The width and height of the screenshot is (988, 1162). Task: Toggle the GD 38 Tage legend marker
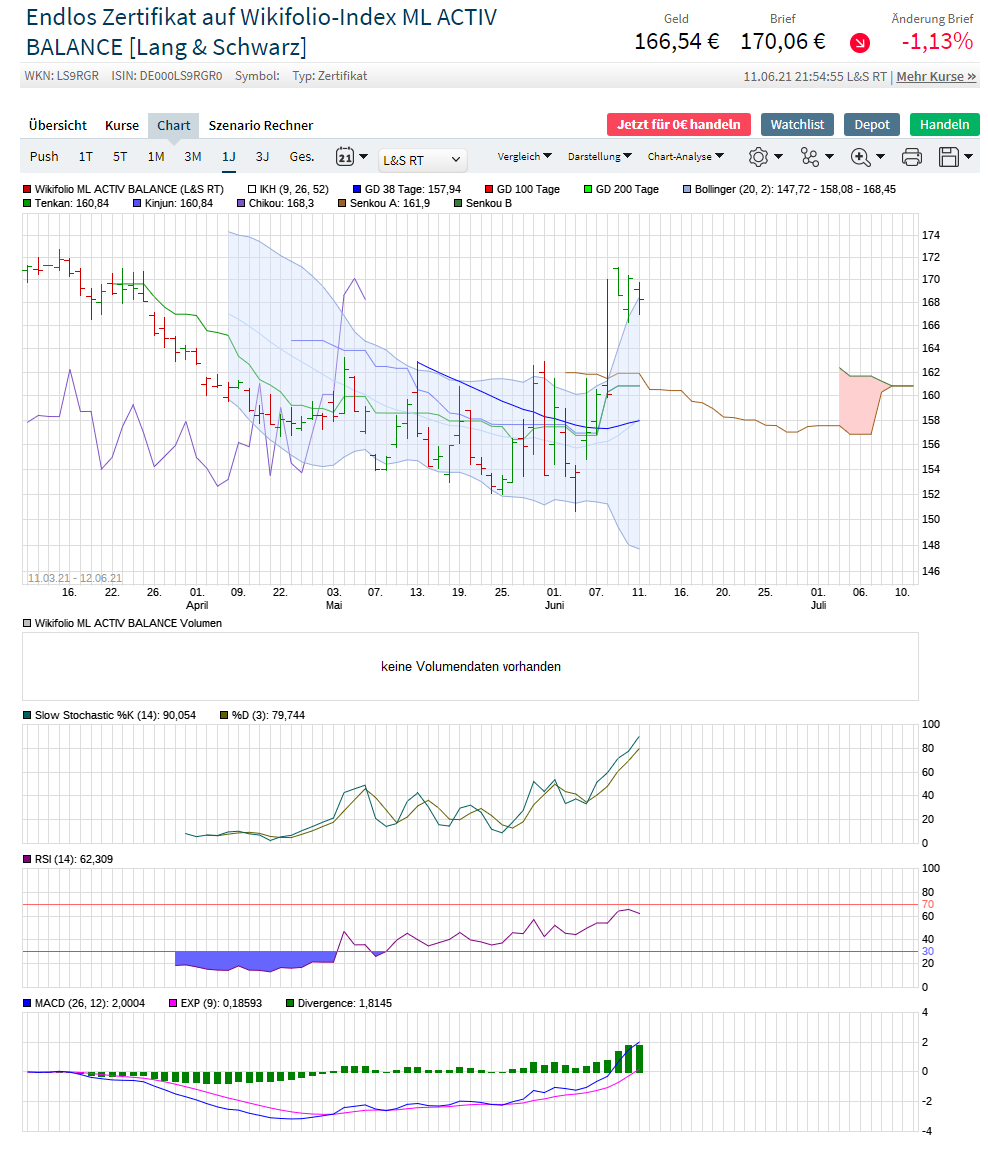[x=357, y=189]
